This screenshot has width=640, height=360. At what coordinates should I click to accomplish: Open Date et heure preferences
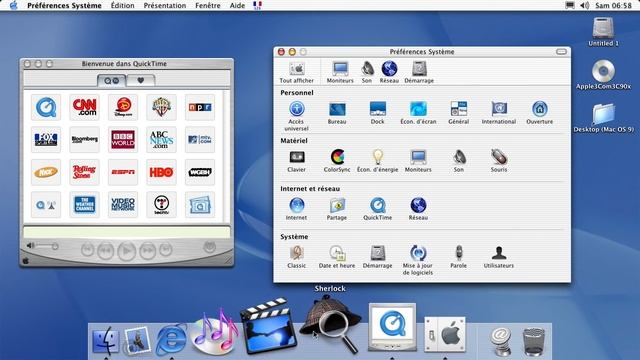pyautogui.click(x=337, y=257)
